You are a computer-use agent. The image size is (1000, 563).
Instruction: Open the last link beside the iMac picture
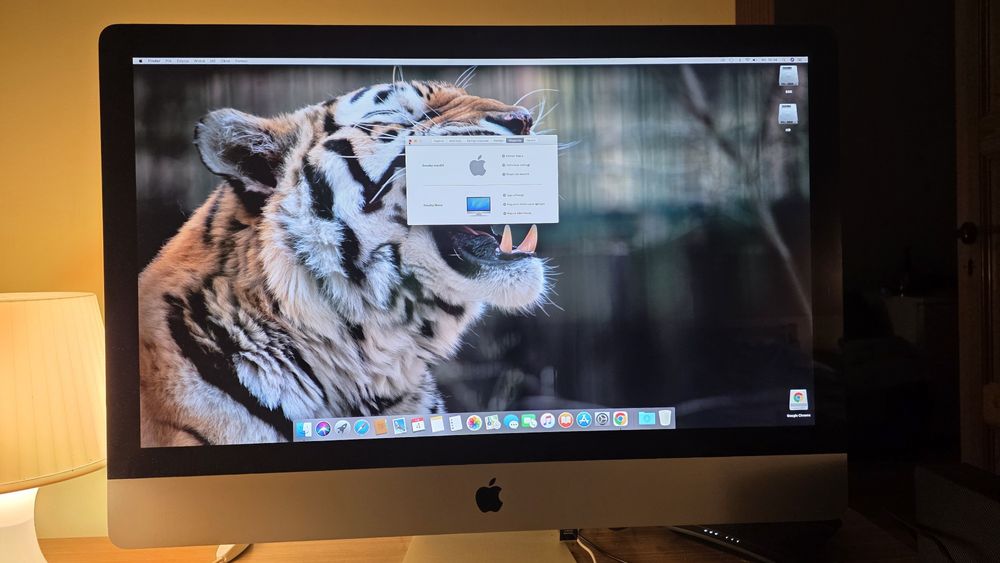pos(517,214)
